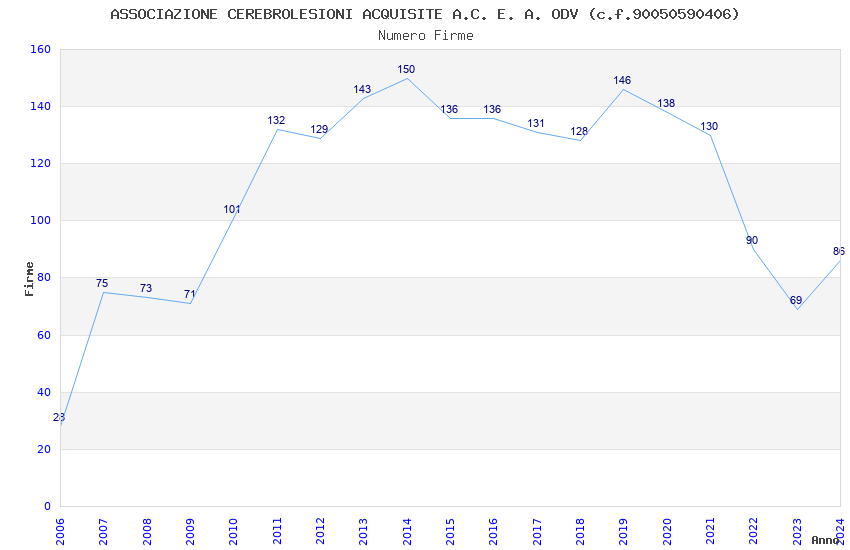Viewport: 850px width, 550px height.
Task: Click the 80 y-axis tick label
Action: click(44, 277)
